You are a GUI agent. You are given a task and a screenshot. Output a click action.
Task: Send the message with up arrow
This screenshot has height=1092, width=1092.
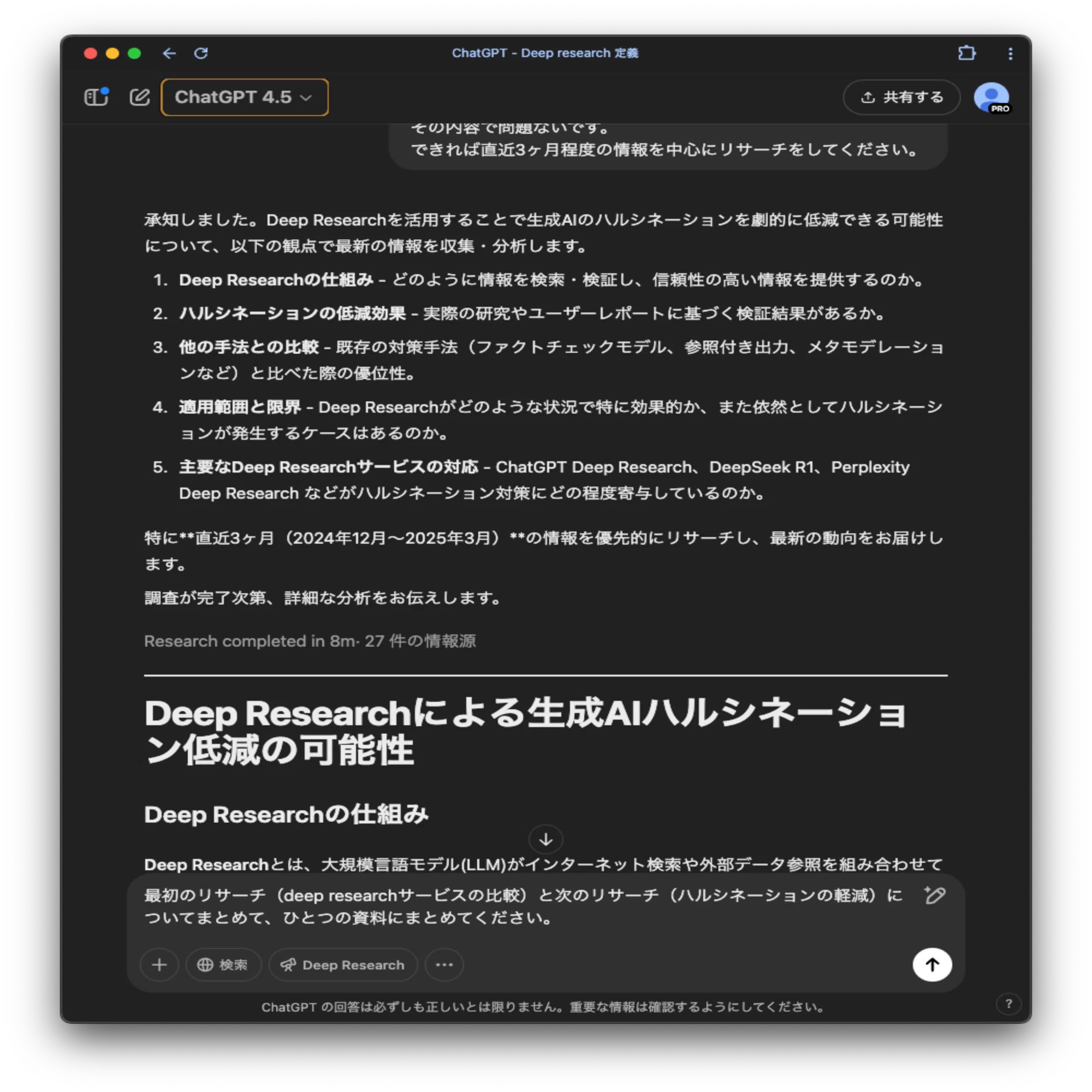(x=932, y=964)
